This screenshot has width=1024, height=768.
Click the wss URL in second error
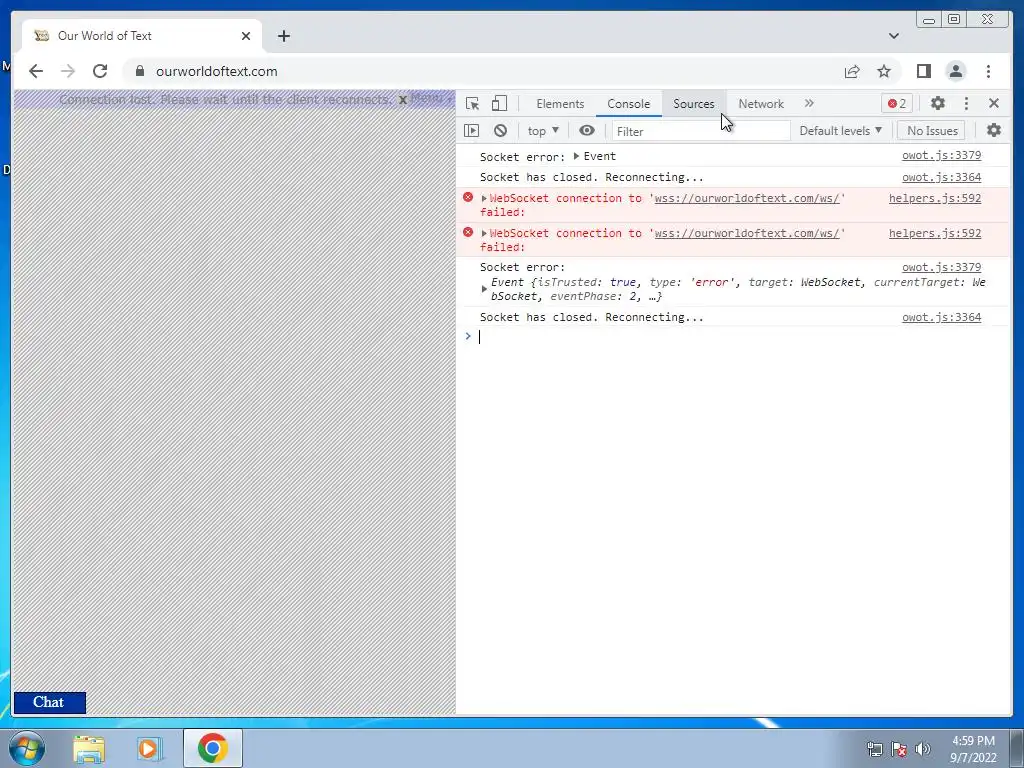[x=747, y=233]
